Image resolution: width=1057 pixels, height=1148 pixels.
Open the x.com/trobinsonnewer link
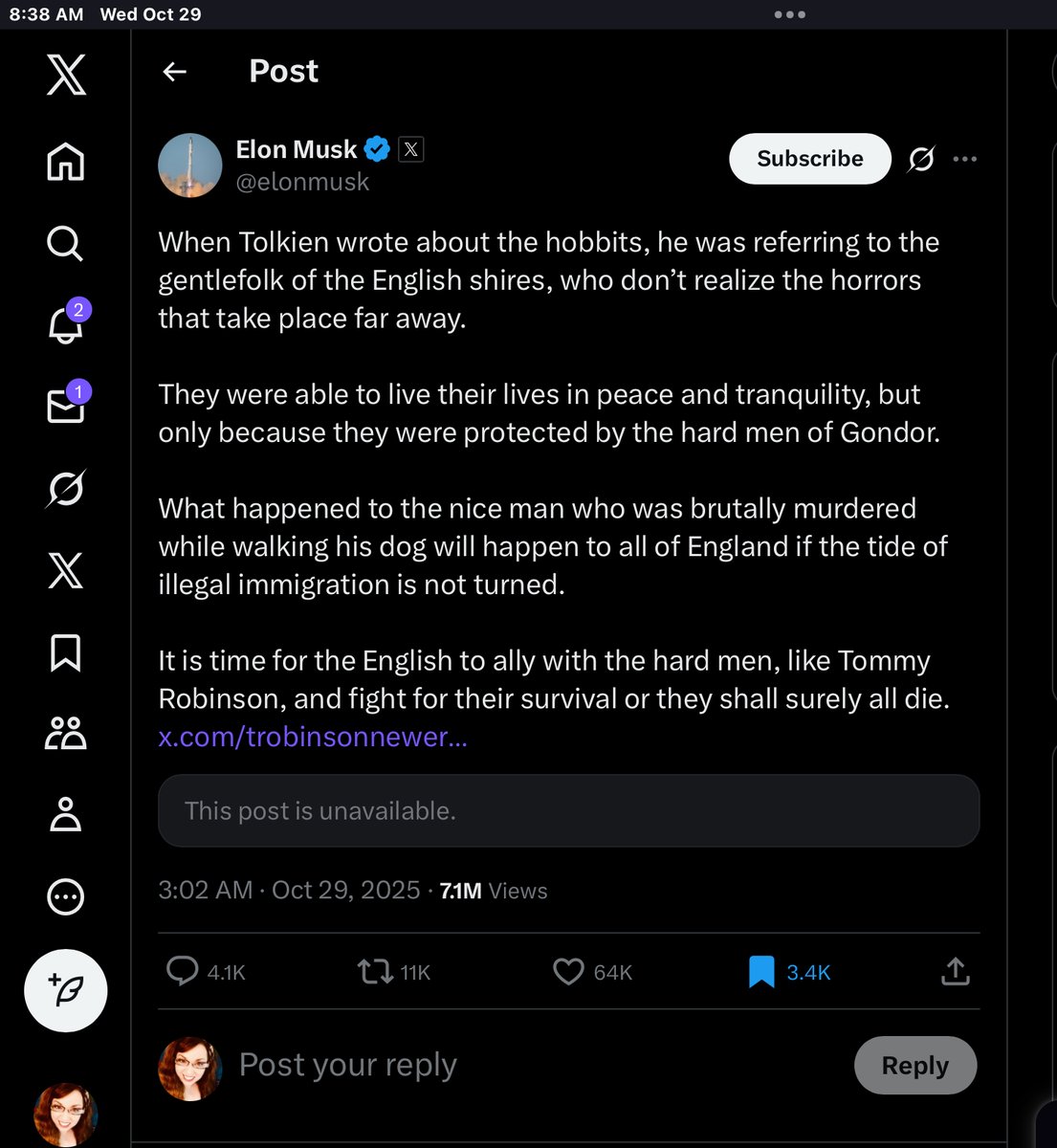coord(313,737)
